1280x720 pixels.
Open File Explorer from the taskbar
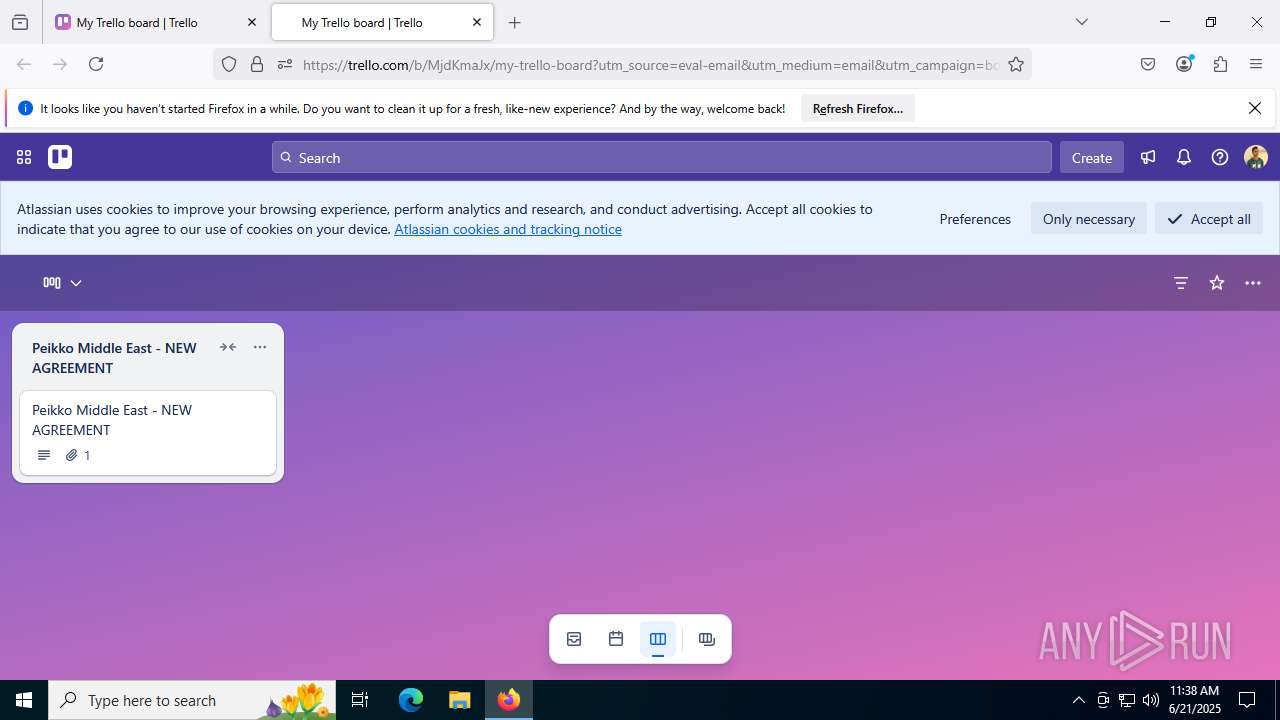[459, 700]
